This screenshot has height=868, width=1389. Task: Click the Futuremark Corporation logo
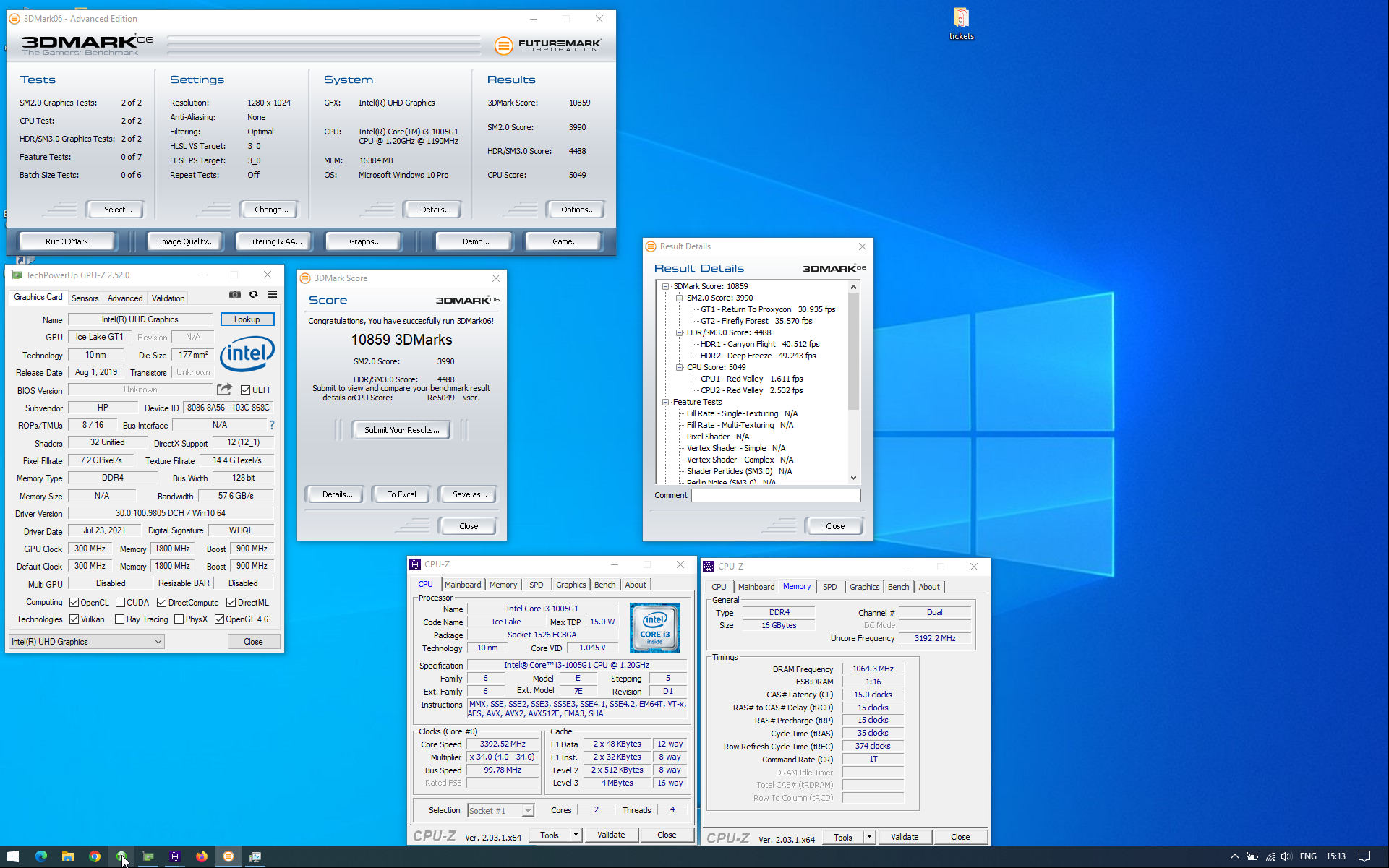point(548,46)
